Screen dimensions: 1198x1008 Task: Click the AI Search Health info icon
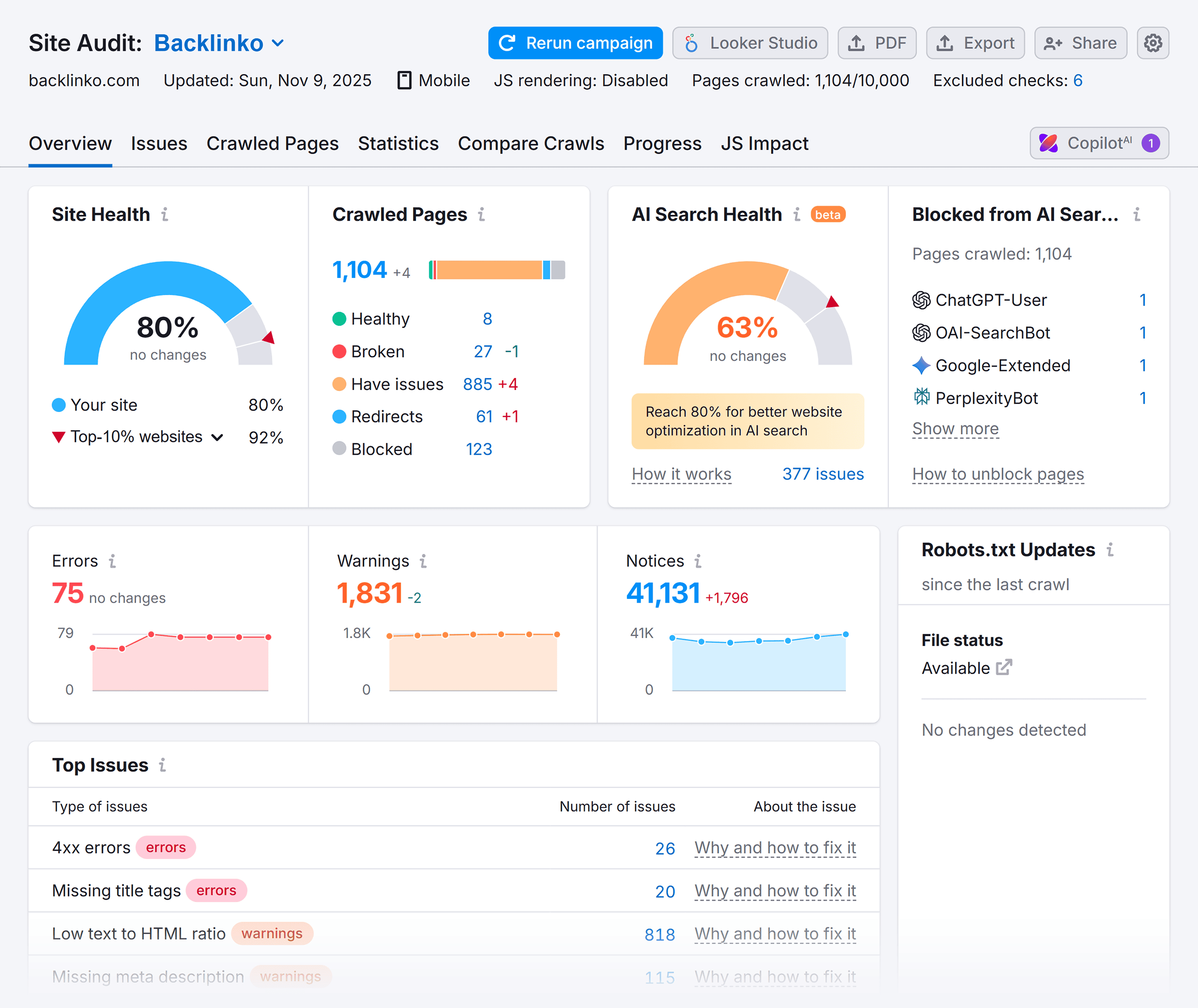[796, 215]
